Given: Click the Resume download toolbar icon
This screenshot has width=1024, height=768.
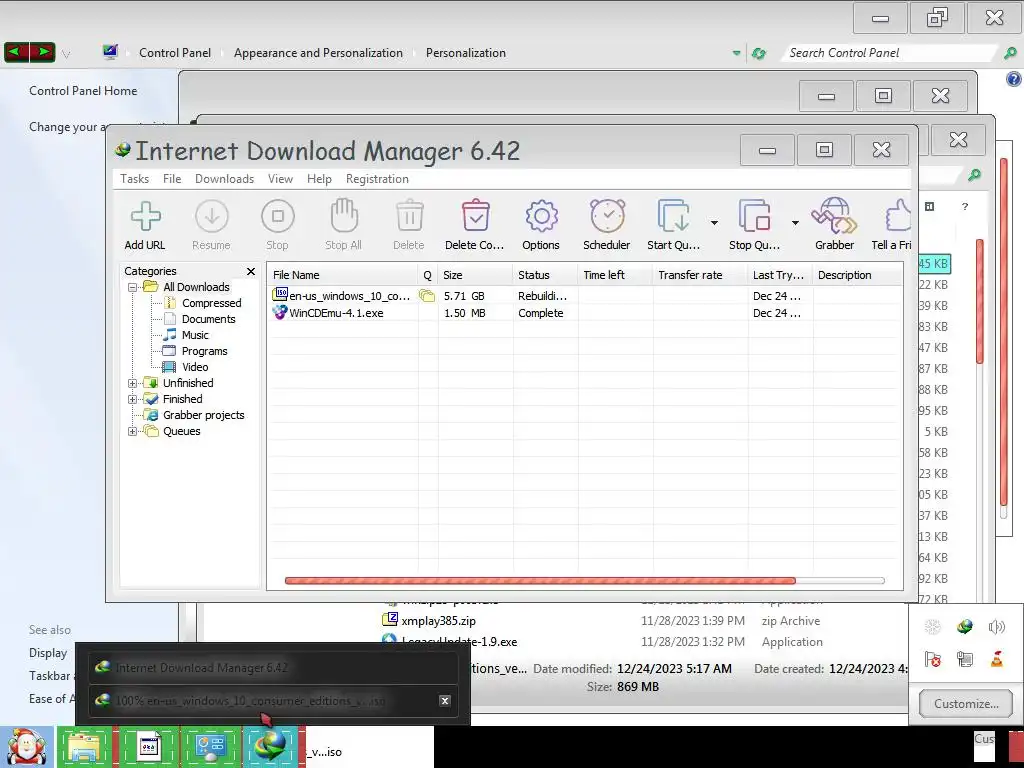Looking at the screenshot, I should coord(212,216).
